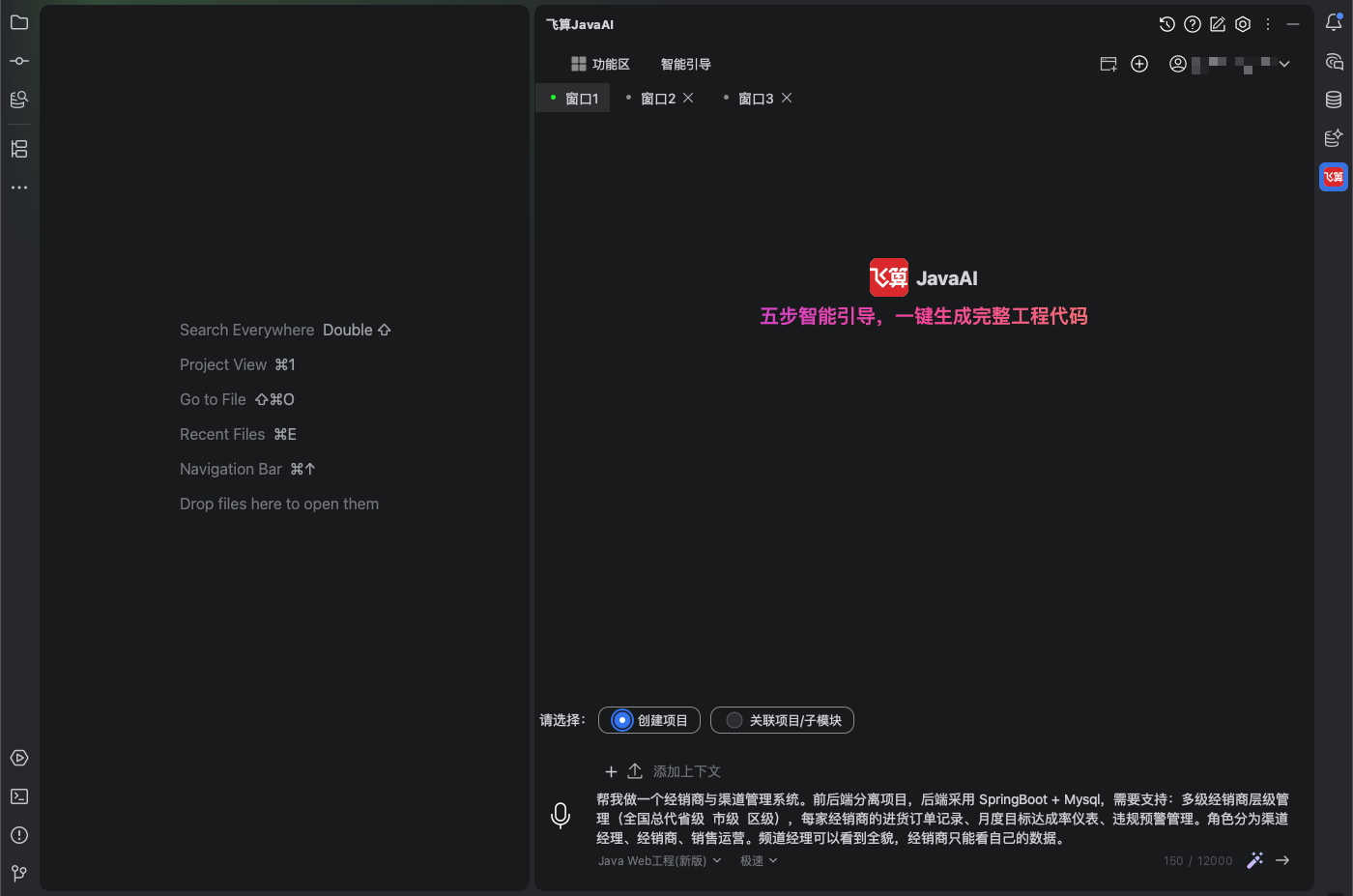Image resolution: width=1353 pixels, height=896 pixels.
Task: Open the Structure tool window
Action: coord(19,149)
